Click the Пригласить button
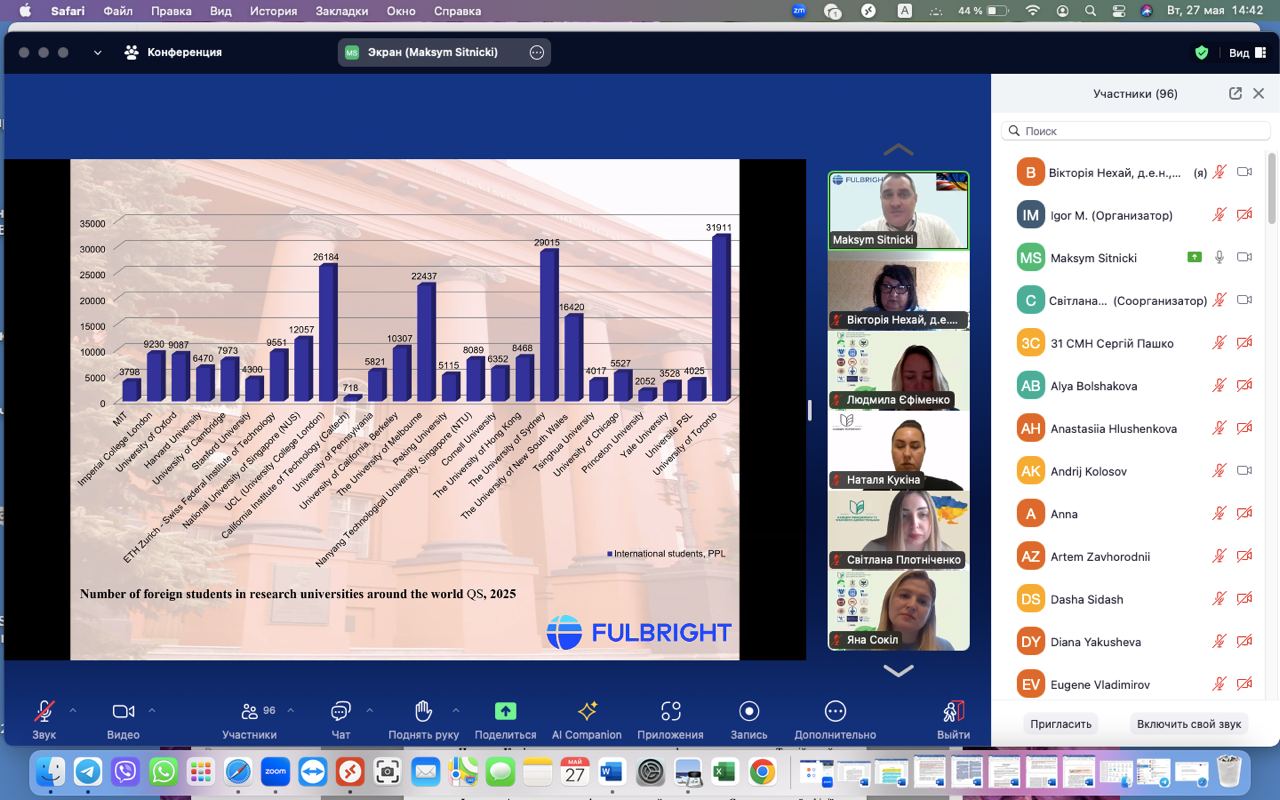The image size is (1280, 800). 1061,724
